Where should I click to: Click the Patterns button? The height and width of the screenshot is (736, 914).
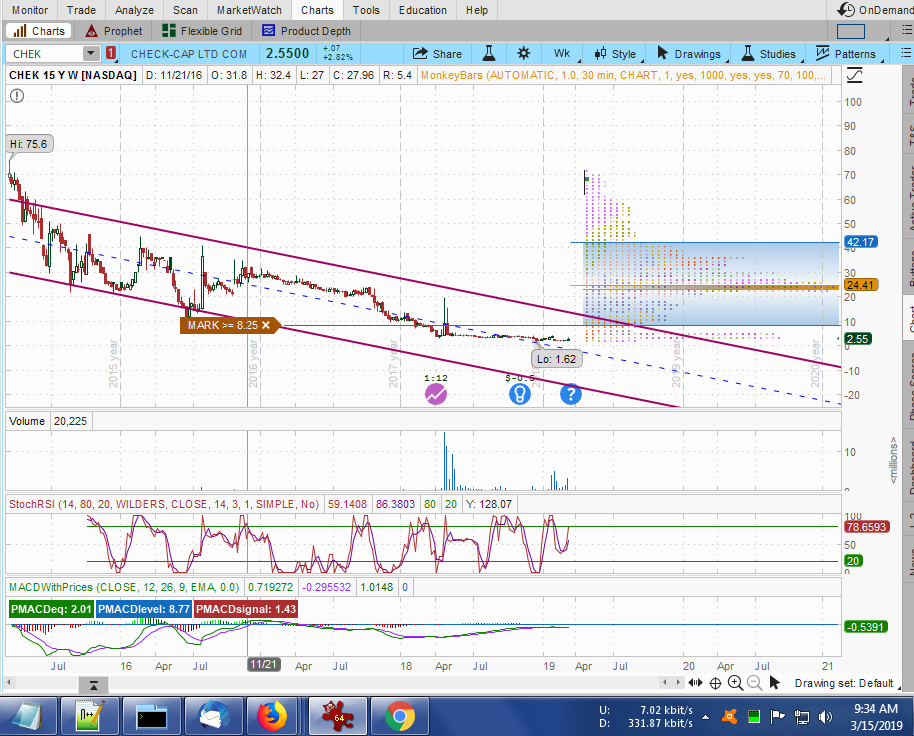click(x=845, y=53)
